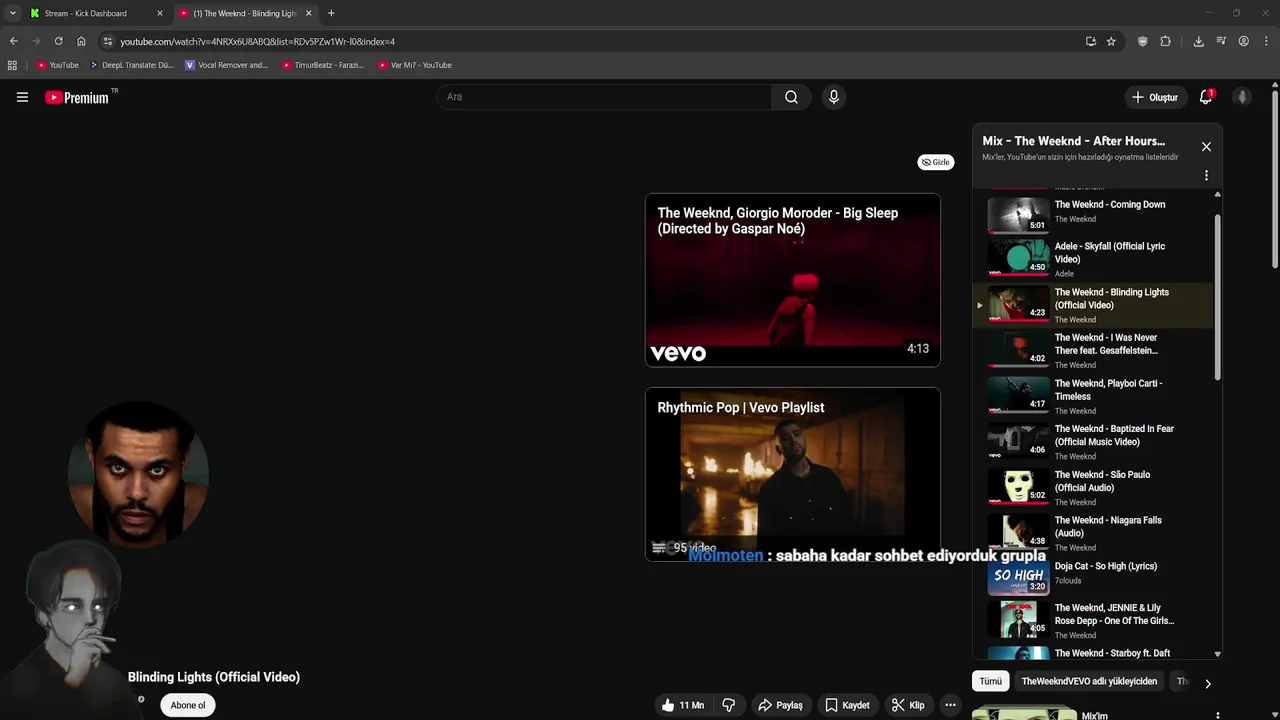1280x720 pixels.
Task: Like the video with thumbs up
Action: point(682,705)
